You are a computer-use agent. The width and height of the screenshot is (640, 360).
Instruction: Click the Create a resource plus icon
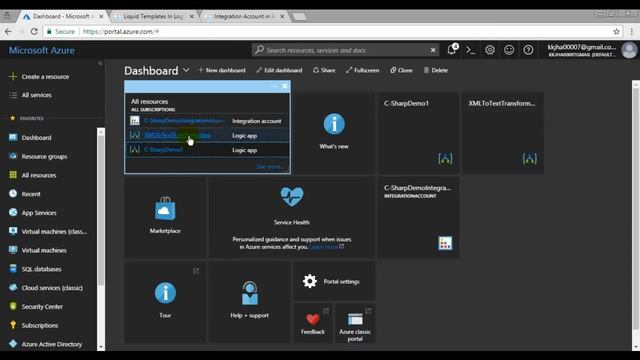(x=13, y=76)
